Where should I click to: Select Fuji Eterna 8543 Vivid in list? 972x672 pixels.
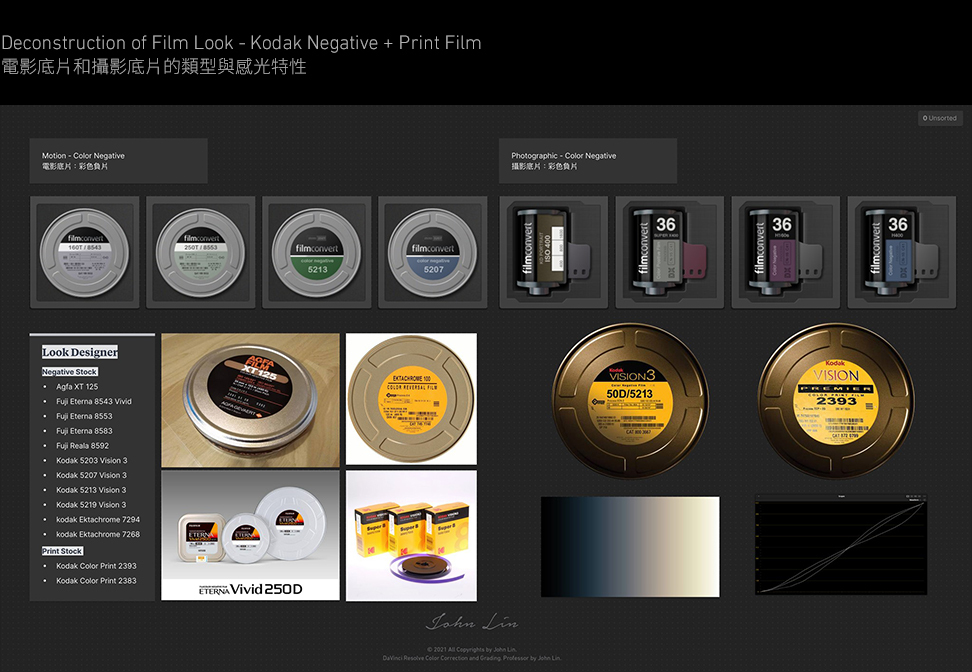94,401
